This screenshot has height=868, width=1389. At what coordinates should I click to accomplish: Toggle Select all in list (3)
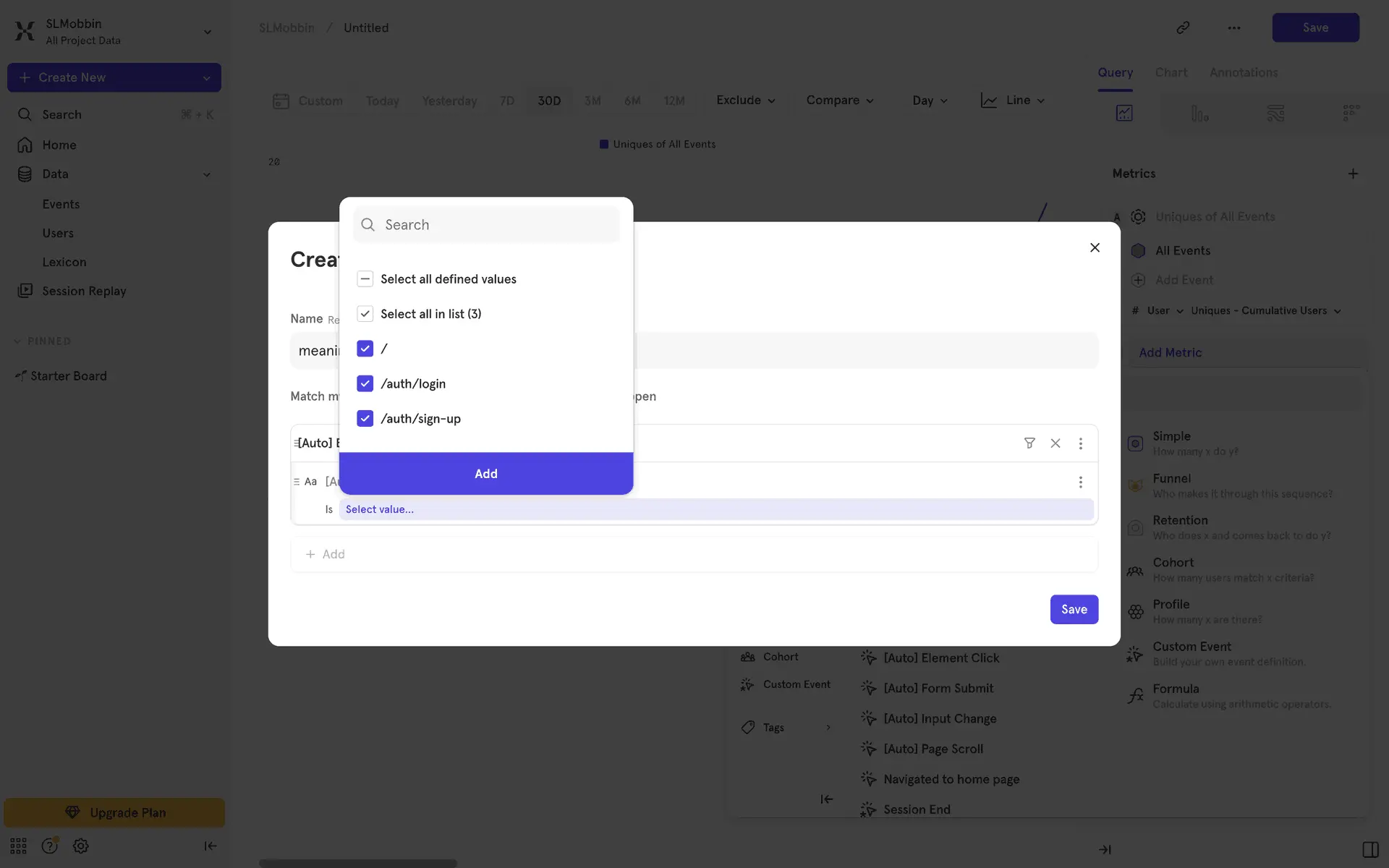point(365,314)
